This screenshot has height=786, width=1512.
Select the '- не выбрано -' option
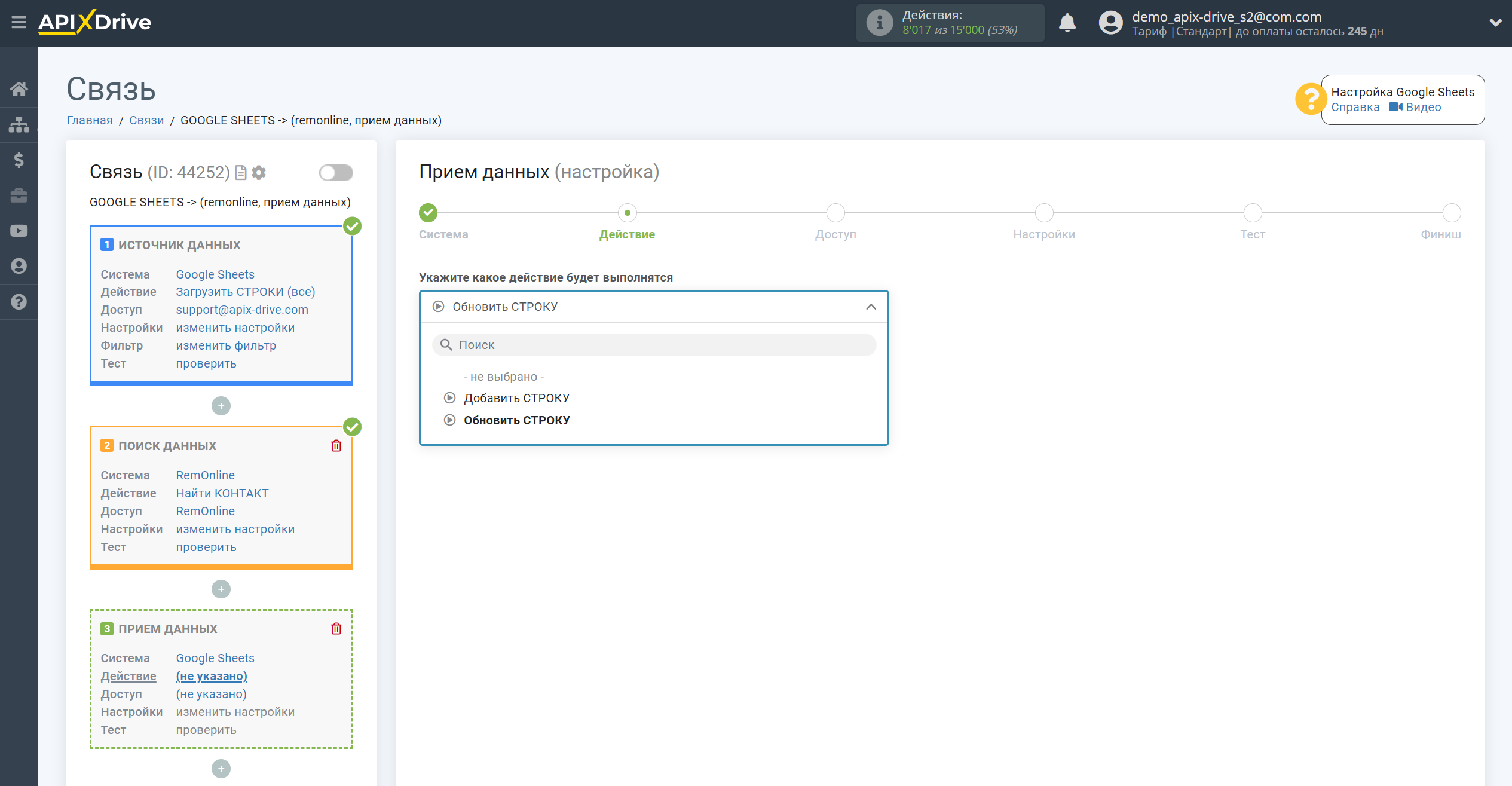[504, 377]
